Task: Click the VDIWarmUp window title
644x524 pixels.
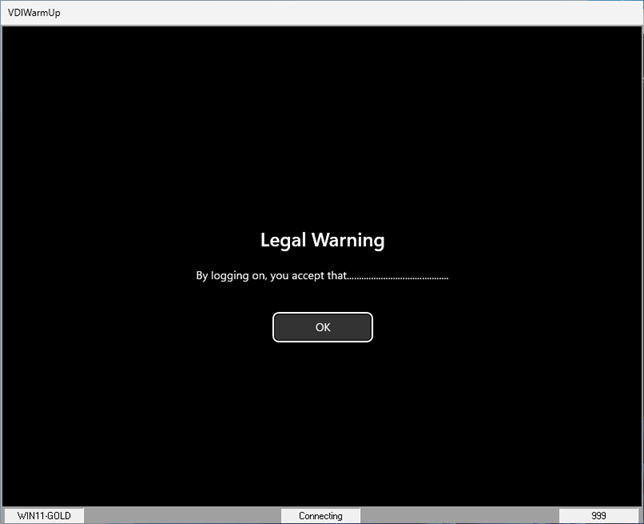Action: tap(32, 12)
